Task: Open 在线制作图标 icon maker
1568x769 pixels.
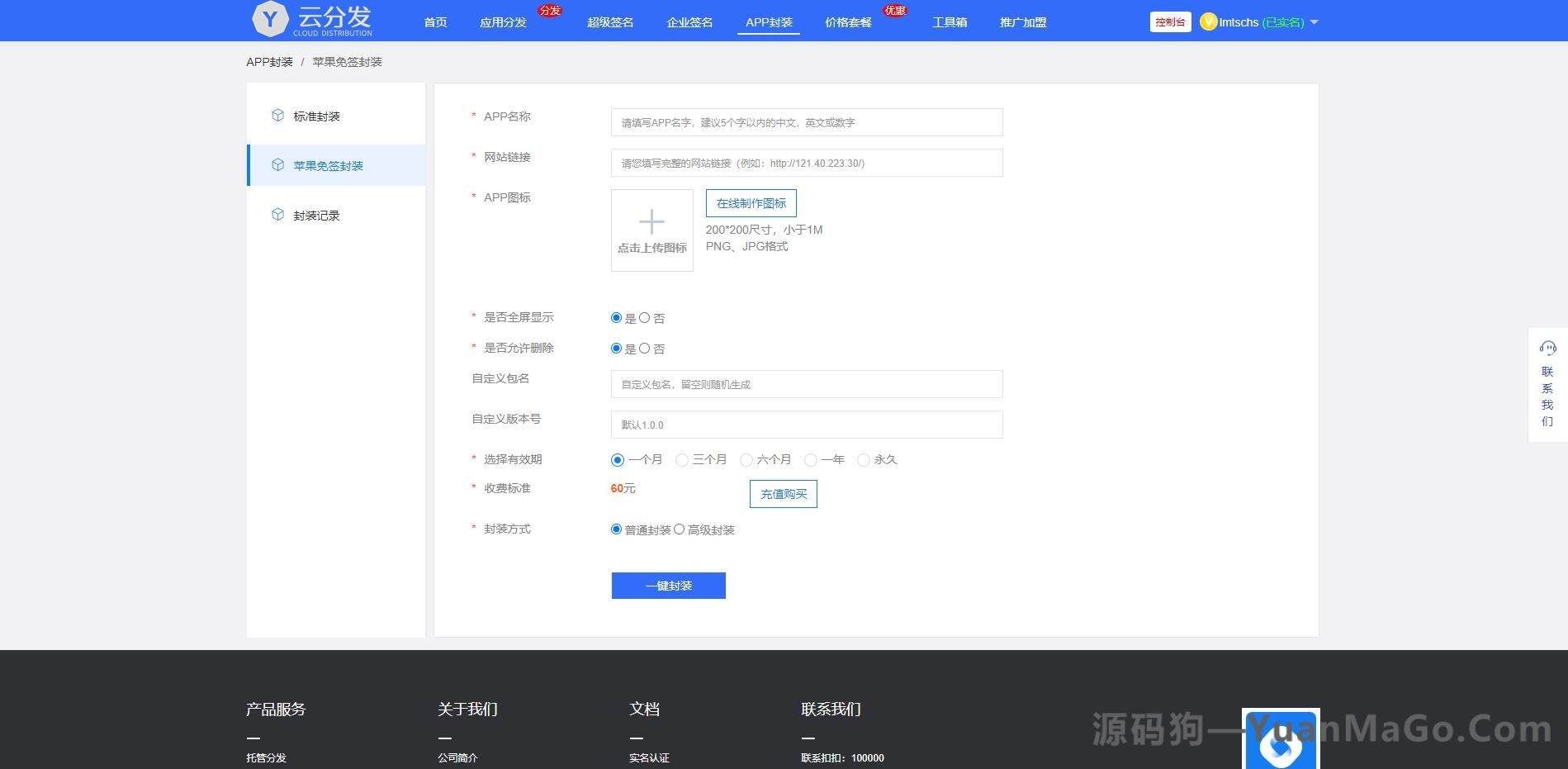Action: point(750,202)
